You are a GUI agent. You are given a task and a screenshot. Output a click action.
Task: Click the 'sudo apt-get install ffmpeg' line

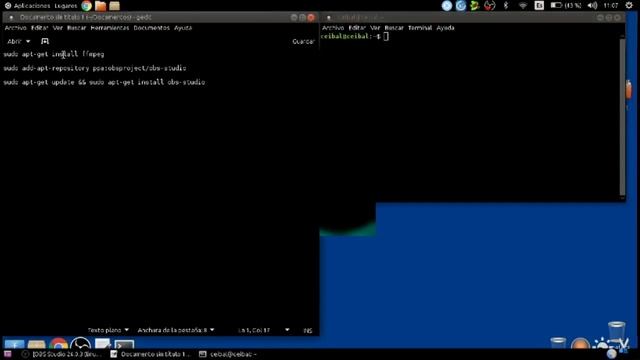pyautogui.click(x=54, y=54)
